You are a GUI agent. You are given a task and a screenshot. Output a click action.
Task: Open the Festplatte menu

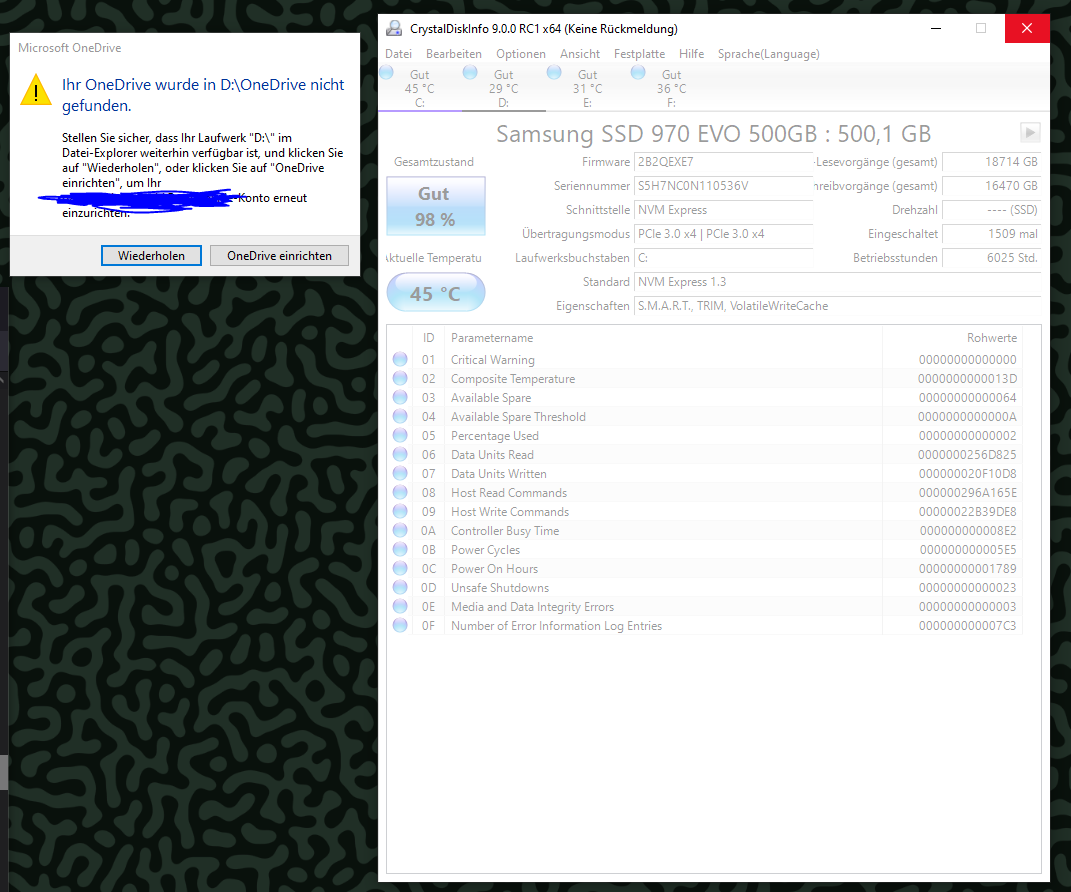tap(639, 54)
